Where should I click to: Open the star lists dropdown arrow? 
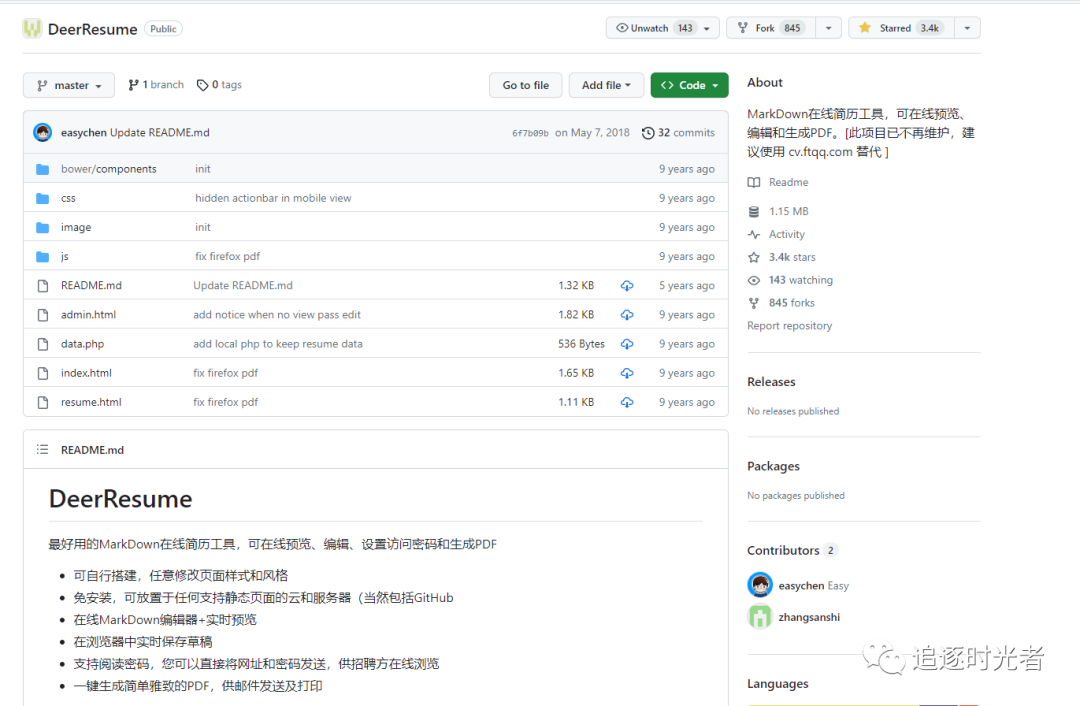click(967, 28)
